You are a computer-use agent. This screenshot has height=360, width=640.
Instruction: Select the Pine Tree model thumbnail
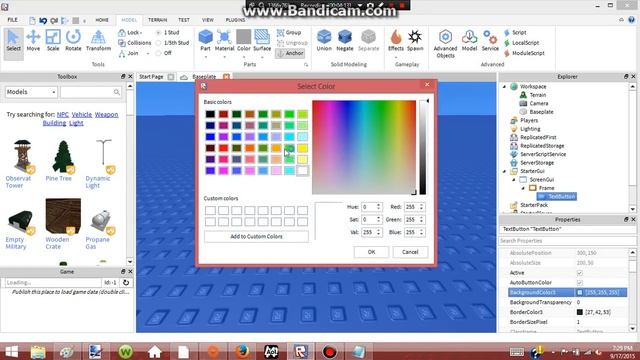tap(62, 157)
